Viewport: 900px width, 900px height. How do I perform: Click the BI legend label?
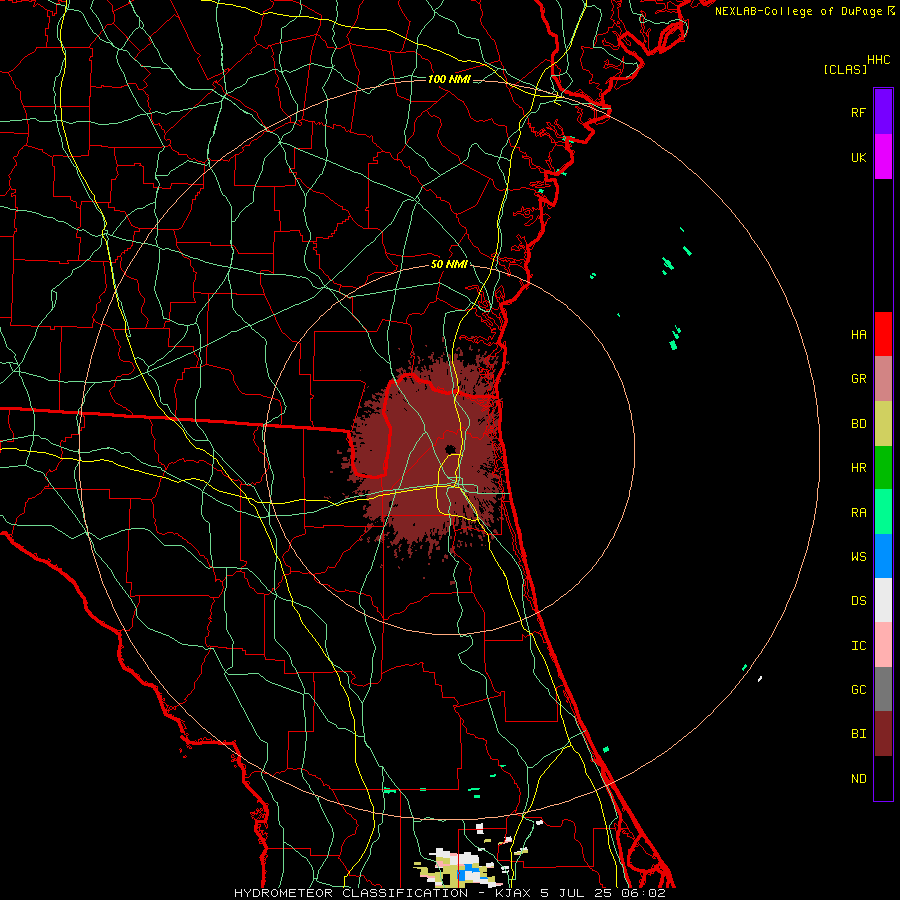[x=858, y=734]
